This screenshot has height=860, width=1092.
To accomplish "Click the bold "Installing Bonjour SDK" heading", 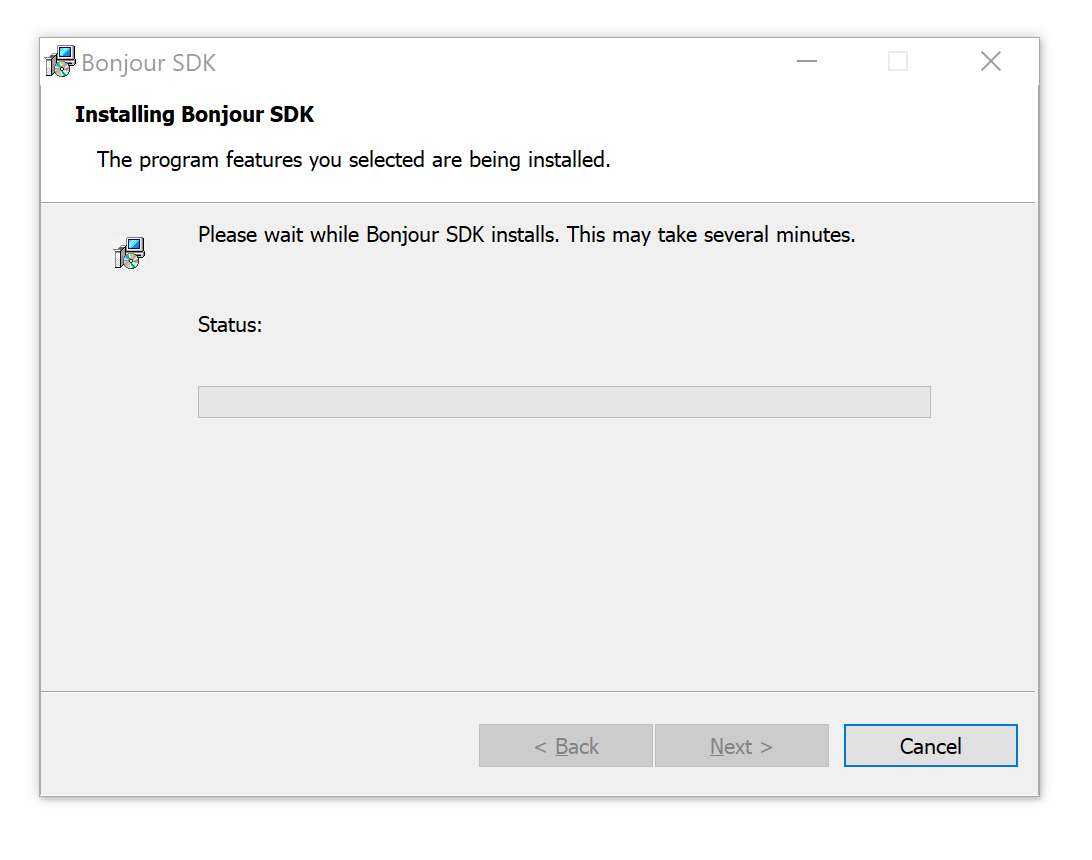I will (x=195, y=115).
